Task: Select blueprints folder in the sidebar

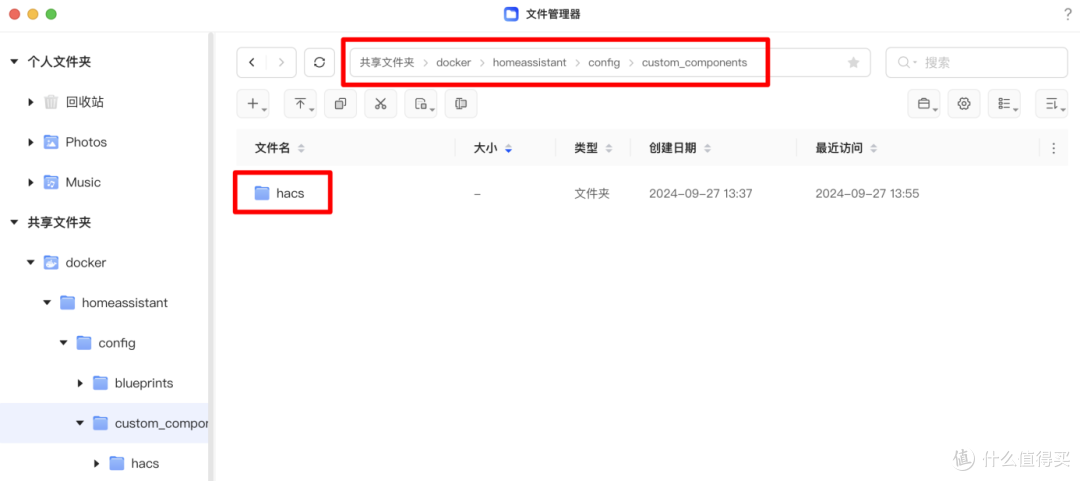Action: (133, 382)
